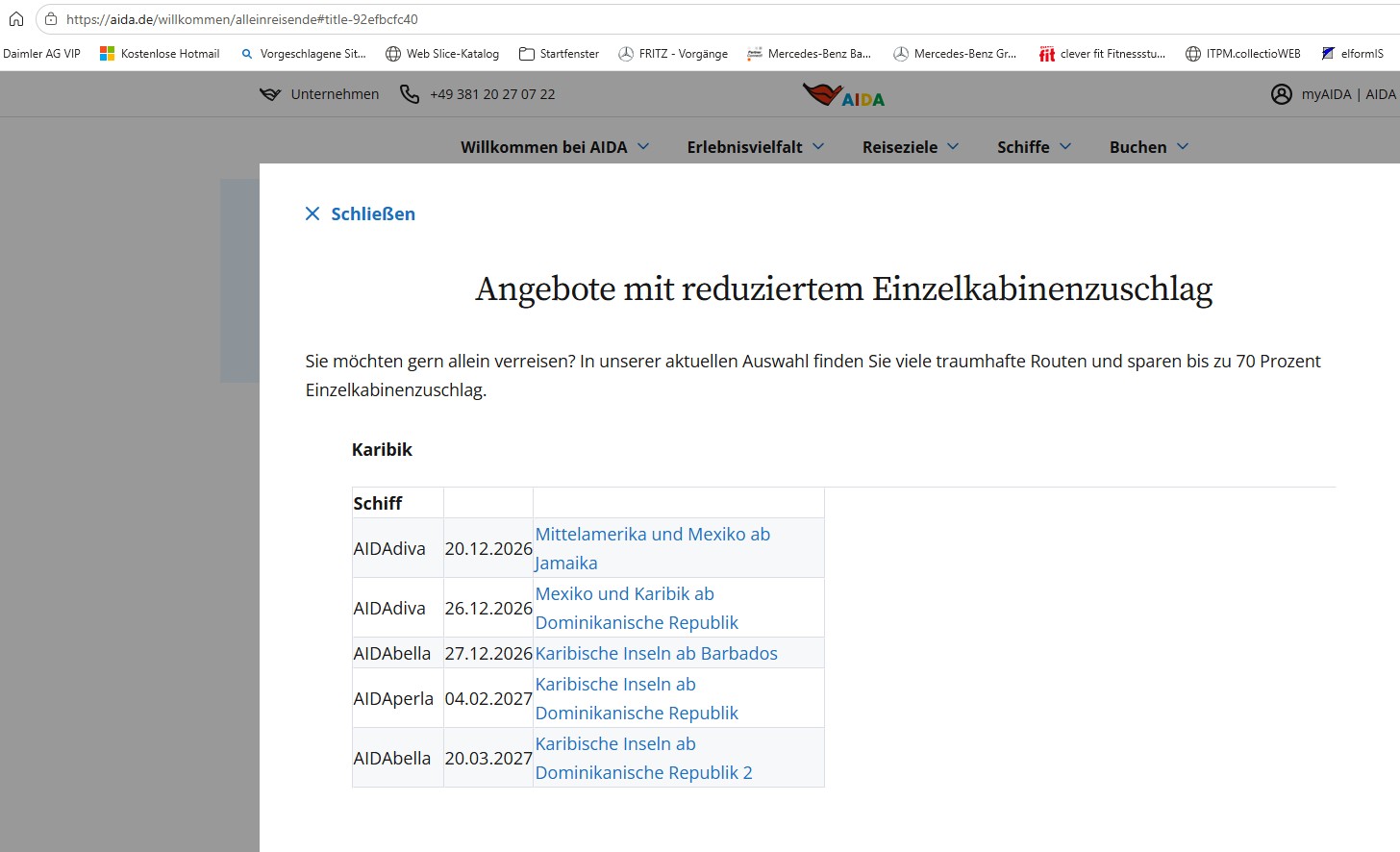
Task: Open the Mercedes-Benz Ba... bookmark
Action: [x=809, y=54]
